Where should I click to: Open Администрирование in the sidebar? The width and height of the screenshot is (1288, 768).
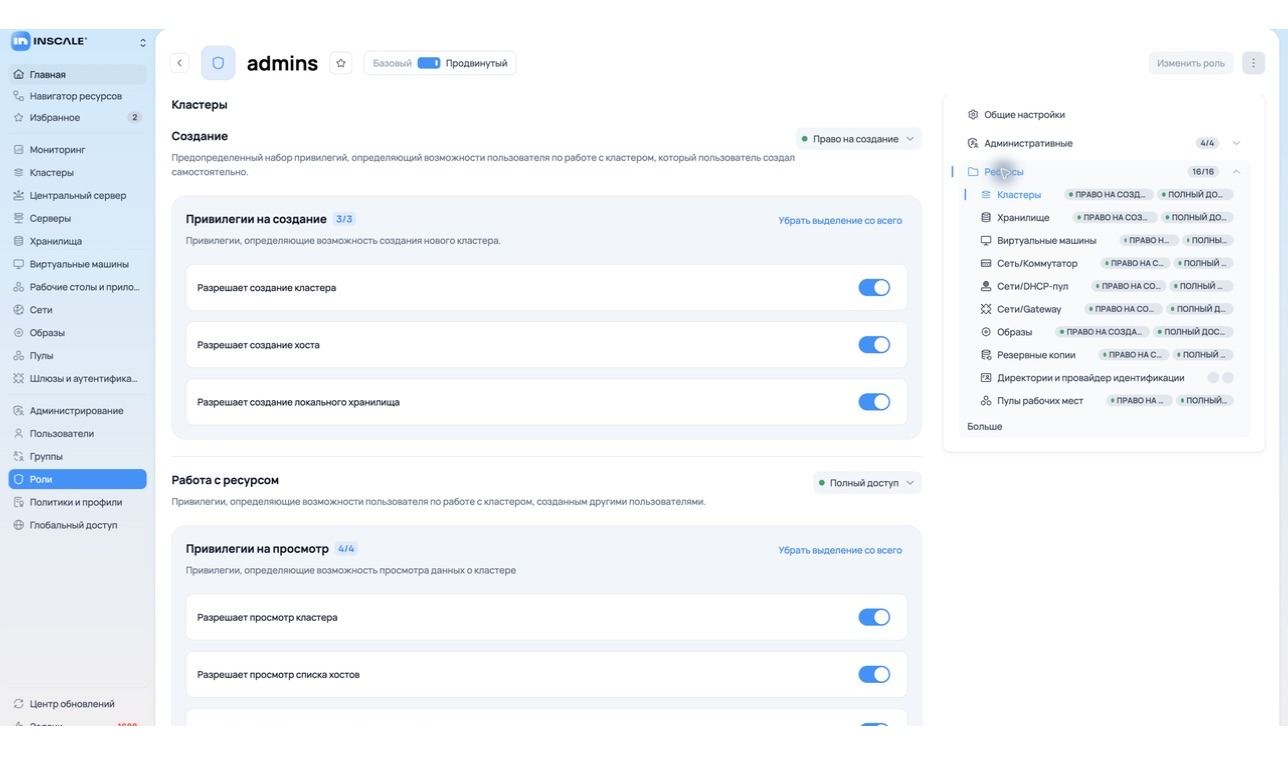click(x=78, y=411)
